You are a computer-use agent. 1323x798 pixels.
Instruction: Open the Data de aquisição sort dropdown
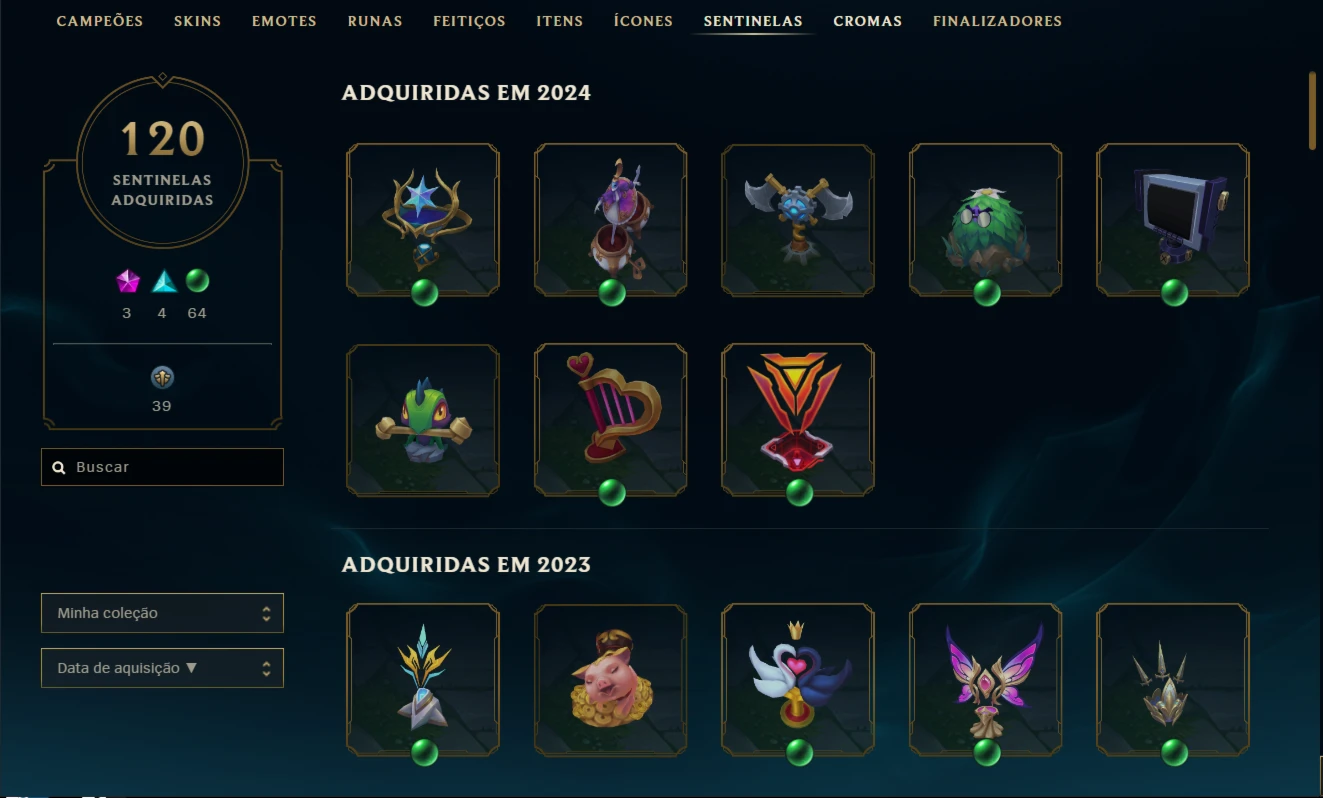[x=162, y=668]
